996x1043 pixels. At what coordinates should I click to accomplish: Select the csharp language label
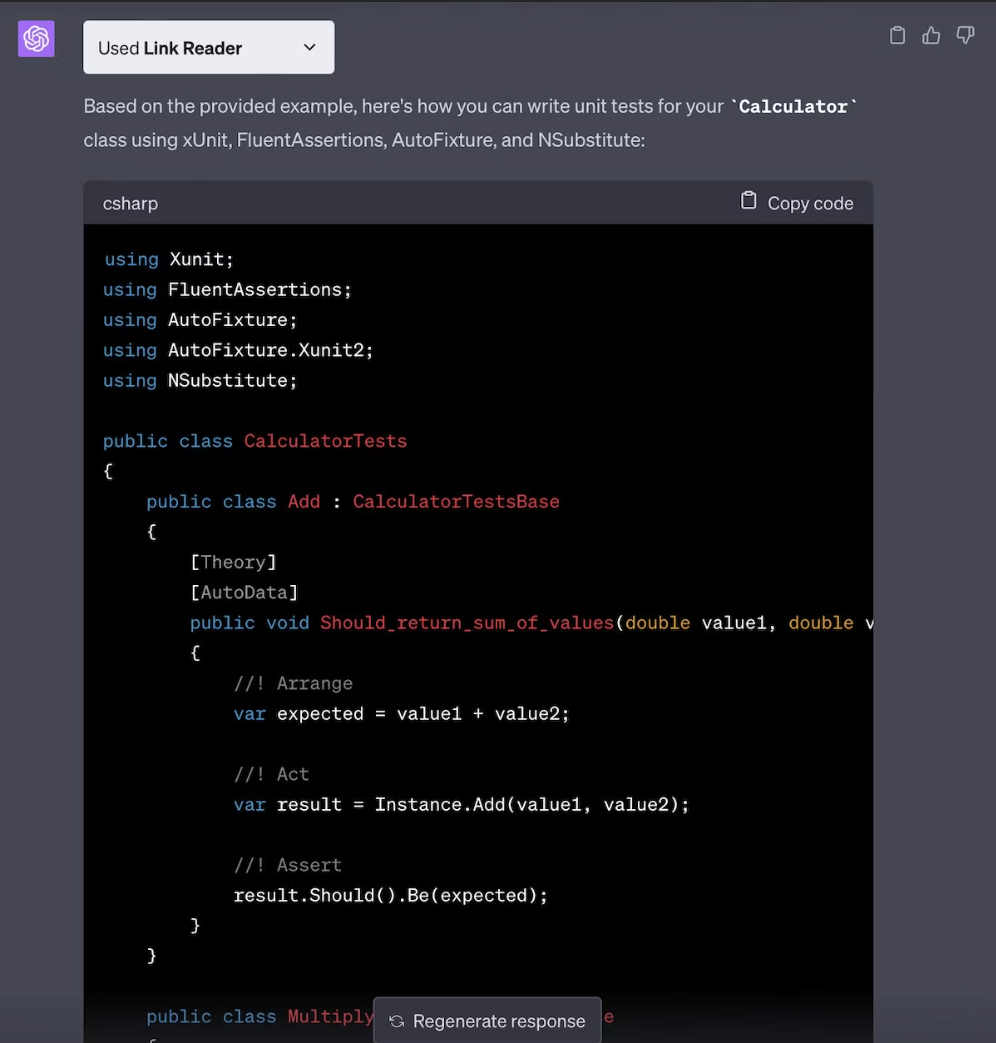130,203
